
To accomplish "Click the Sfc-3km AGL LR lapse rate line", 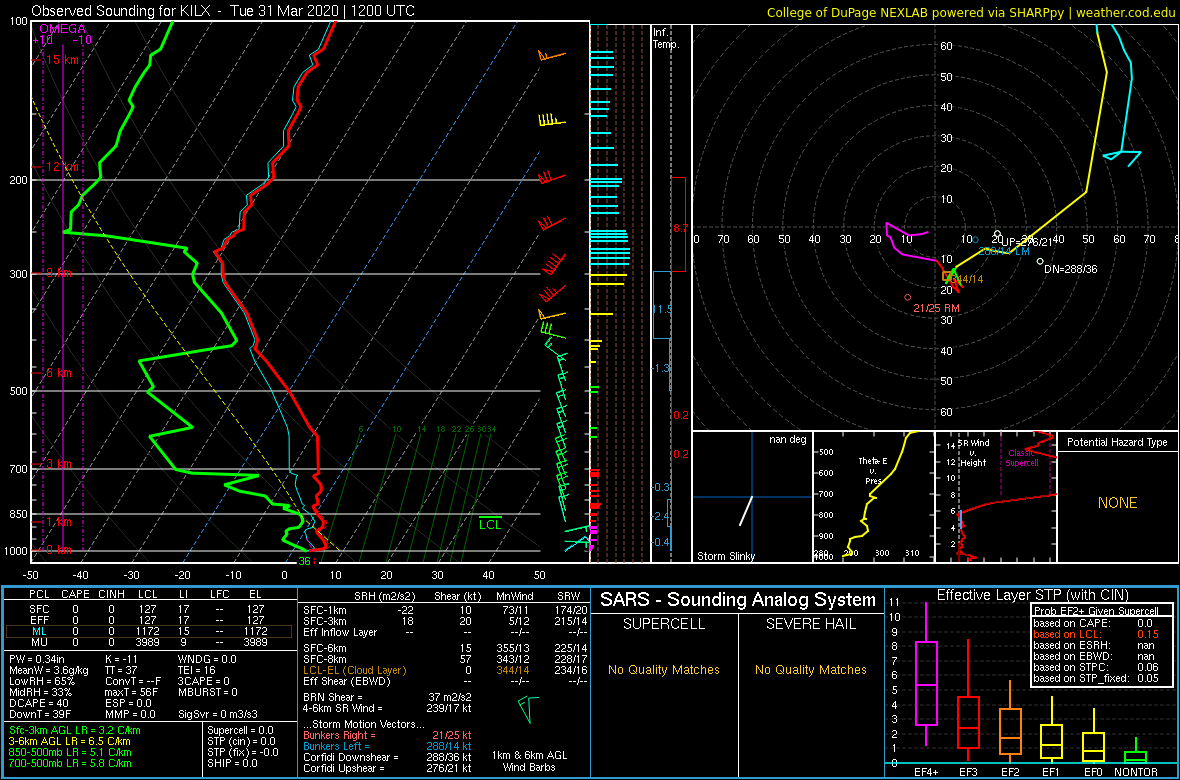I will click(75, 730).
